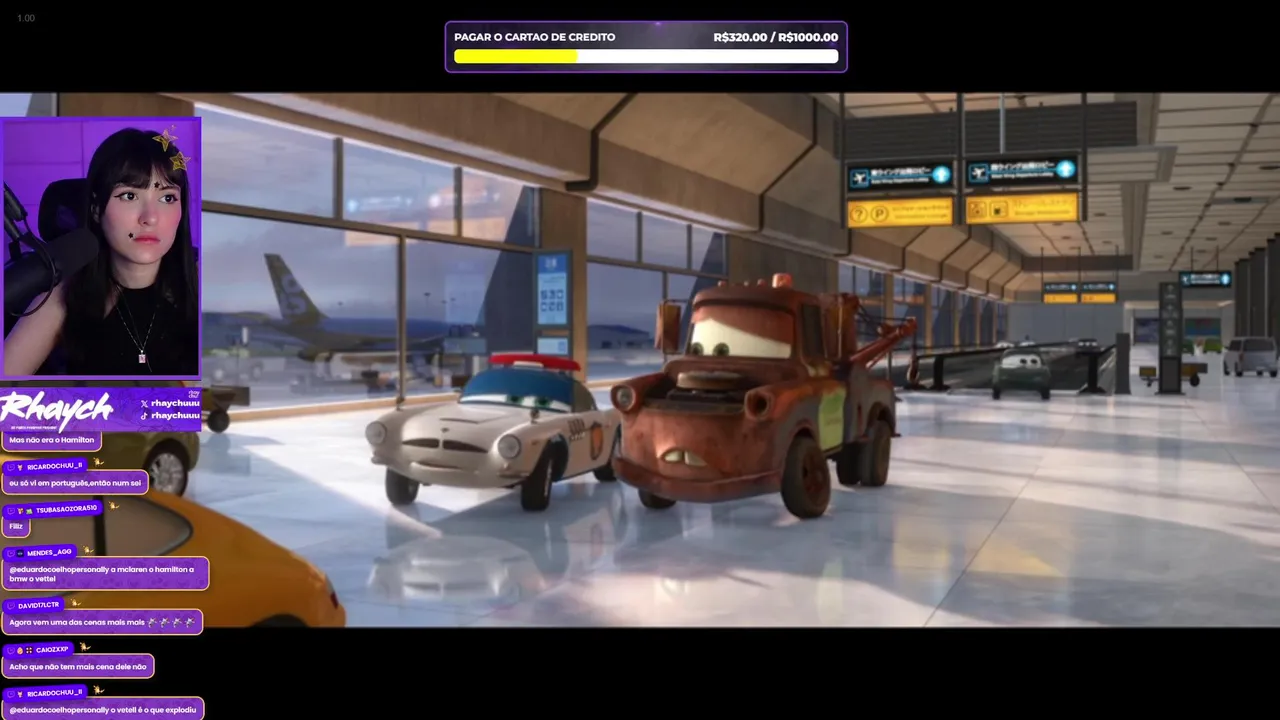The height and width of the screenshot is (720, 1280).
Task: Click the X logo beside rhaychuuu
Action: pos(145,403)
